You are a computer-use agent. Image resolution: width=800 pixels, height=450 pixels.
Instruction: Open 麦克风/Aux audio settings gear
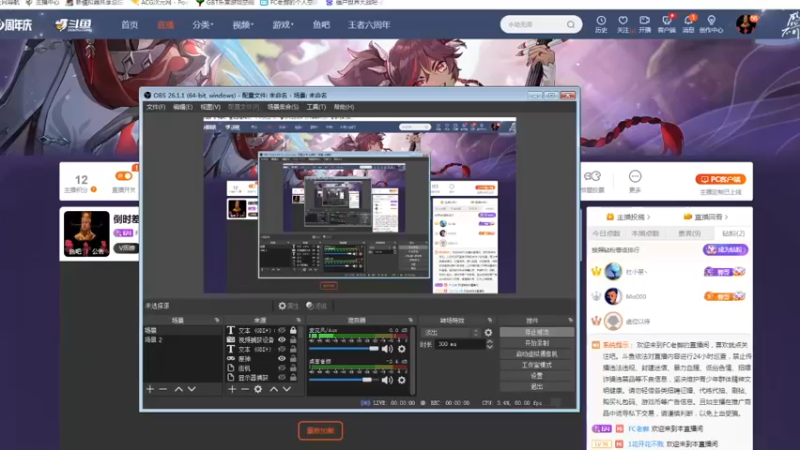click(402, 349)
